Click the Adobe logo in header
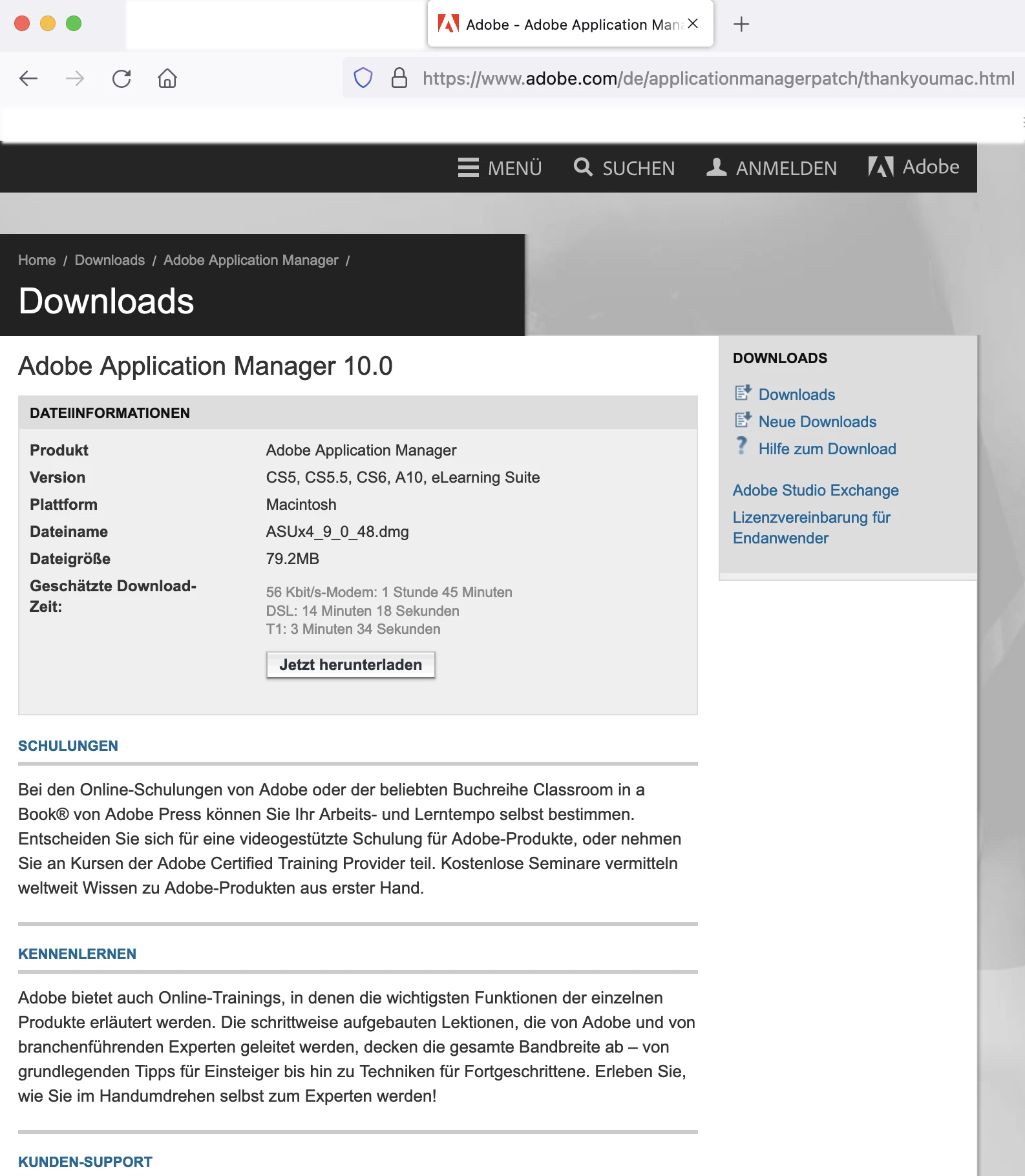This screenshot has width=1025, height=1176. (913, 167)
